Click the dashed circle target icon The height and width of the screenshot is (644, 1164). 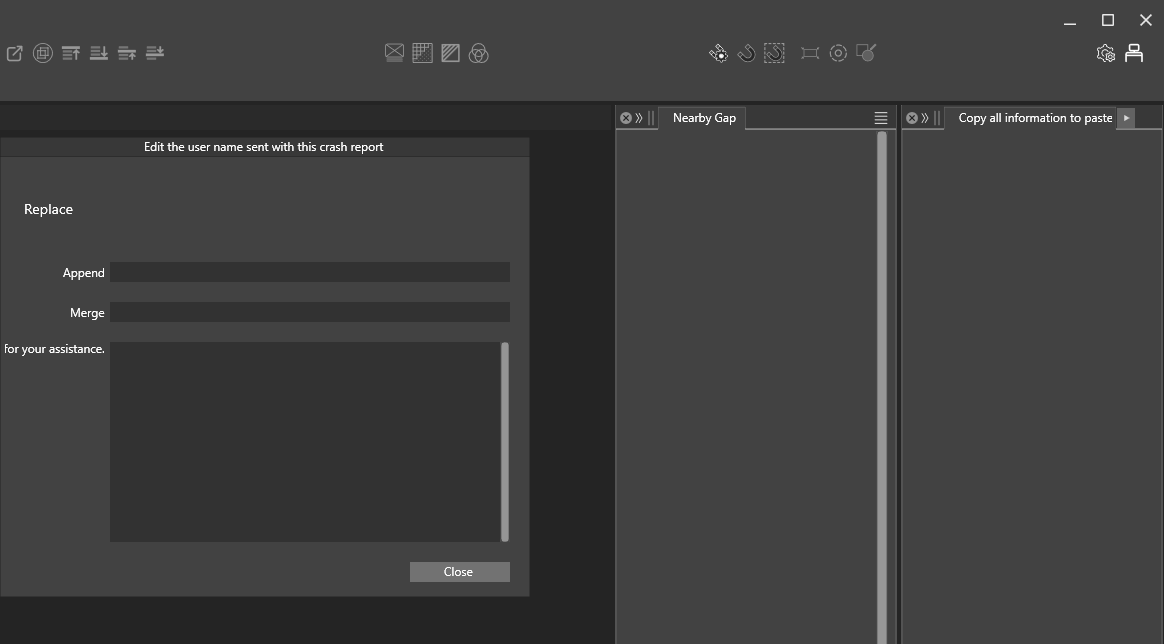tap(838, 54)
